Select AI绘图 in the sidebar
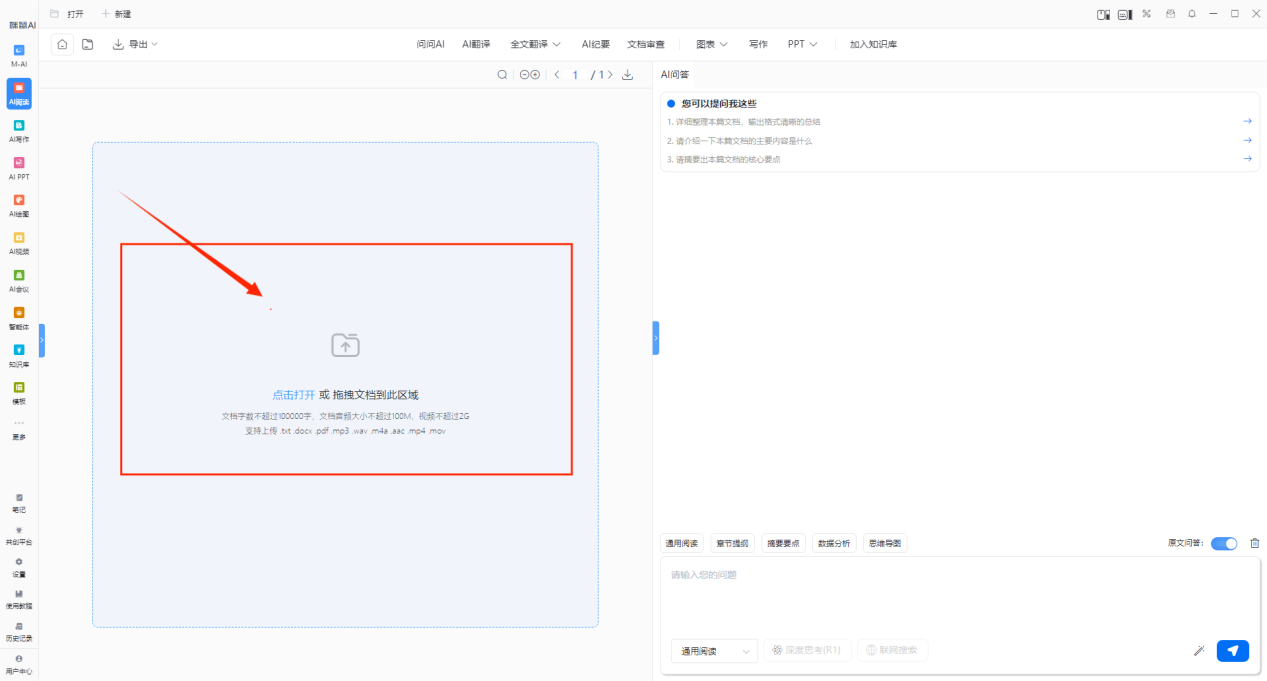 (19, 205)
